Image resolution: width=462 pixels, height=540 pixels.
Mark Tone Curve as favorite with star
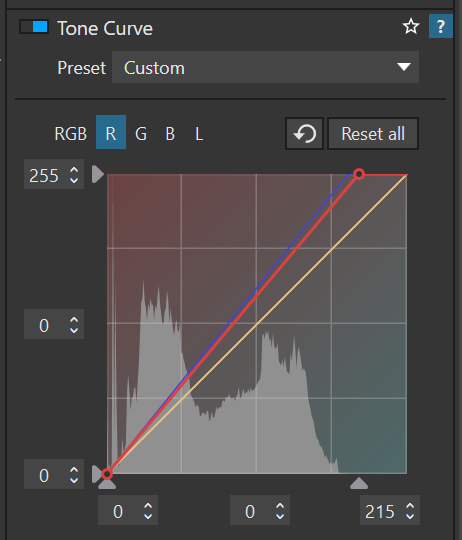411,27
